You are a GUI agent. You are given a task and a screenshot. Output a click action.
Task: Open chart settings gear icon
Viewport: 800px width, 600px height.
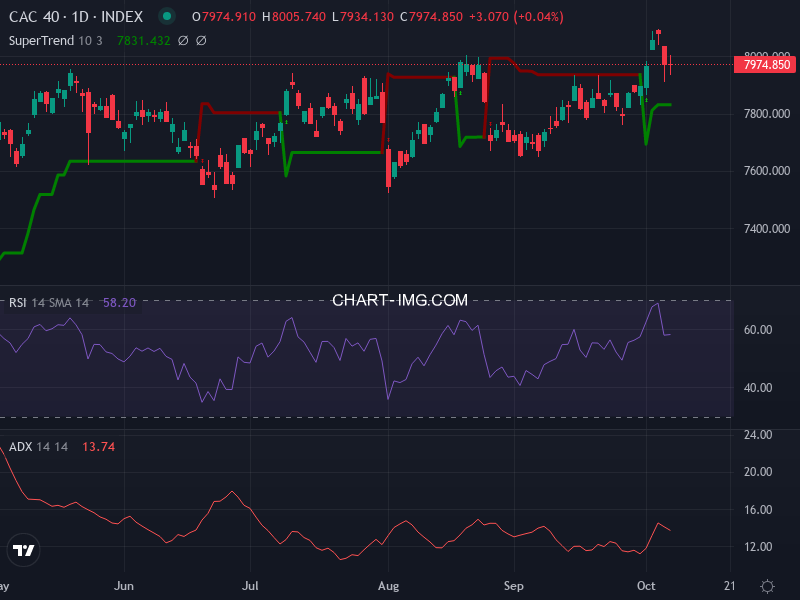point(767,586)
